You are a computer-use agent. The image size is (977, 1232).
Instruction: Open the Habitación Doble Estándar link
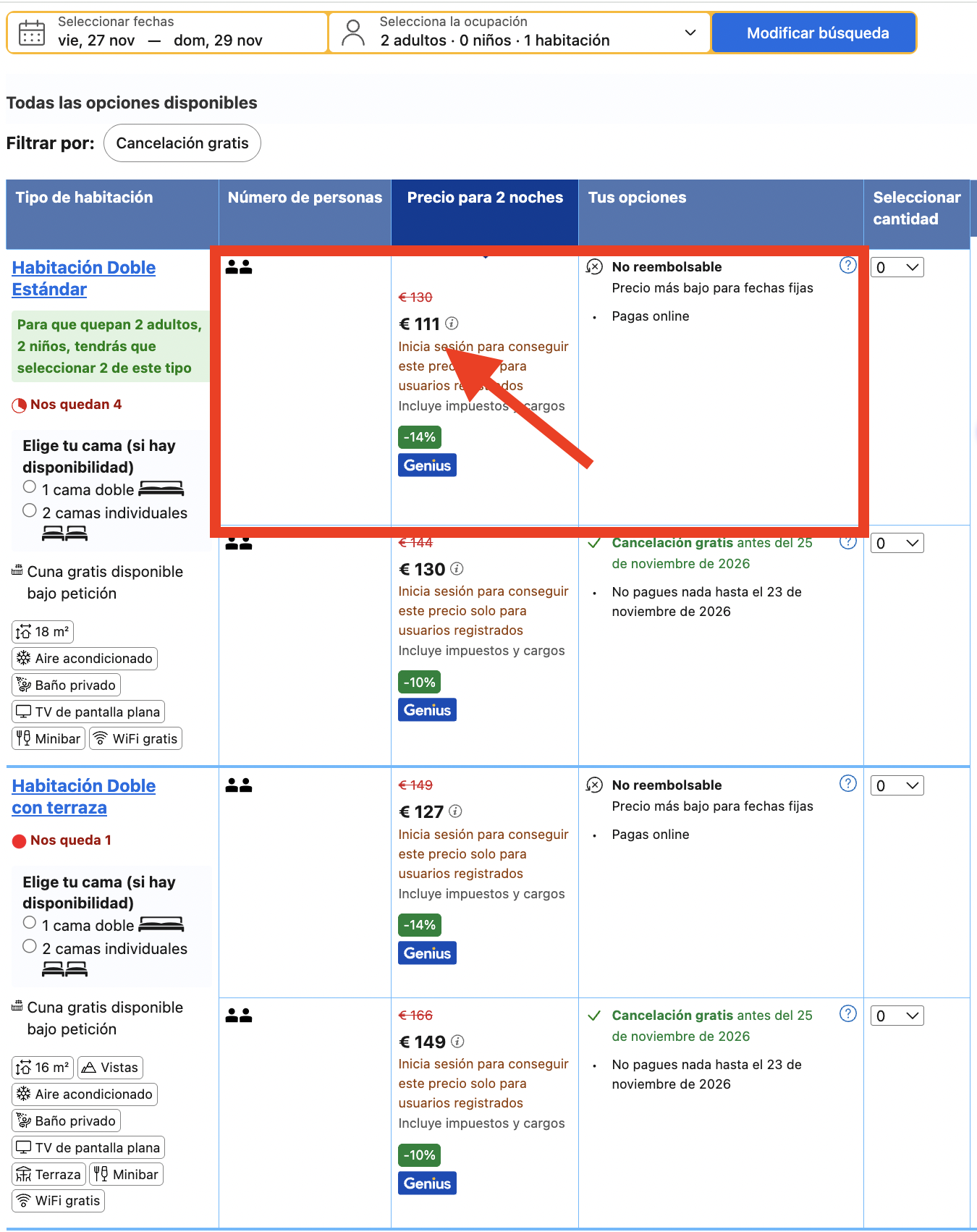[84, 279]
